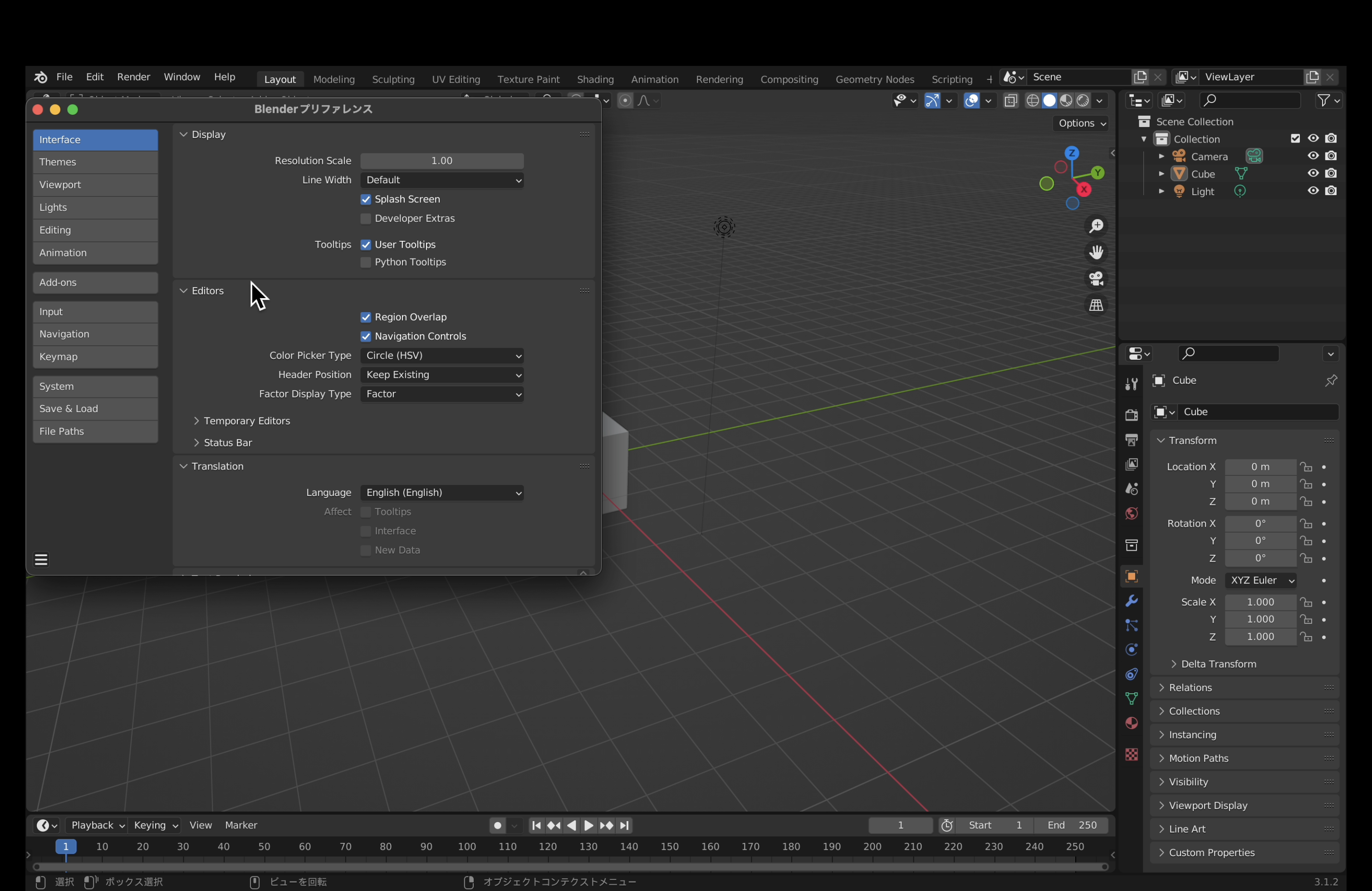Open the Render menu
The image size is (1372, 891).
click(x=133, y=77)
